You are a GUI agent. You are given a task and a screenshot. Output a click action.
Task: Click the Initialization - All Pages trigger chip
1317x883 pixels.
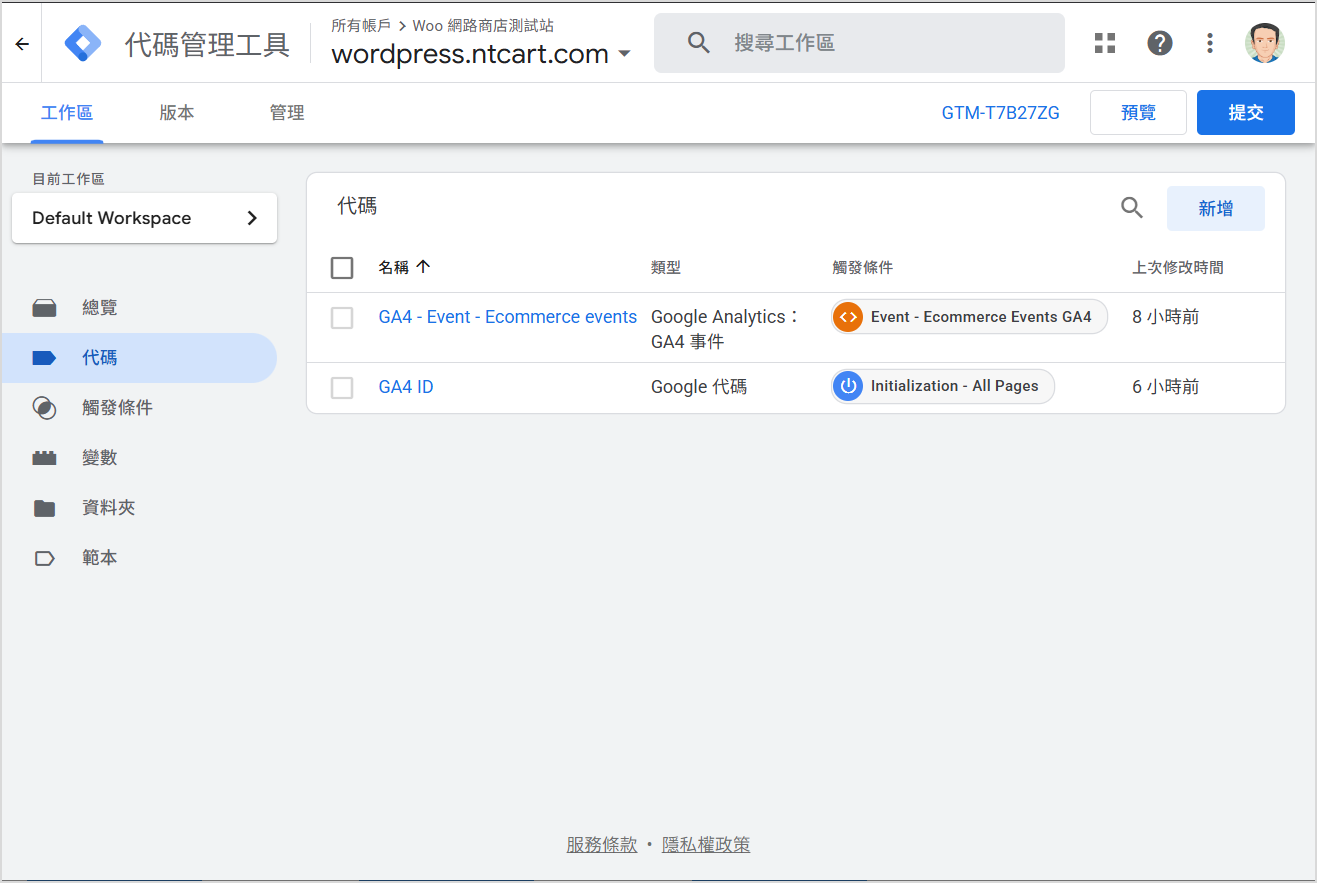point(943,386)
